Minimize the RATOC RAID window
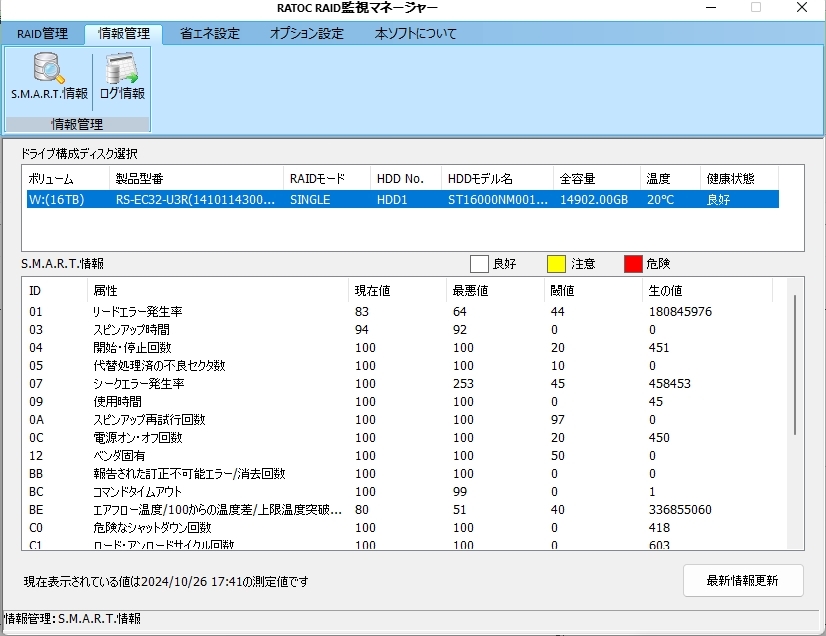This screenshot has width=826, height=636. (711, 7)
